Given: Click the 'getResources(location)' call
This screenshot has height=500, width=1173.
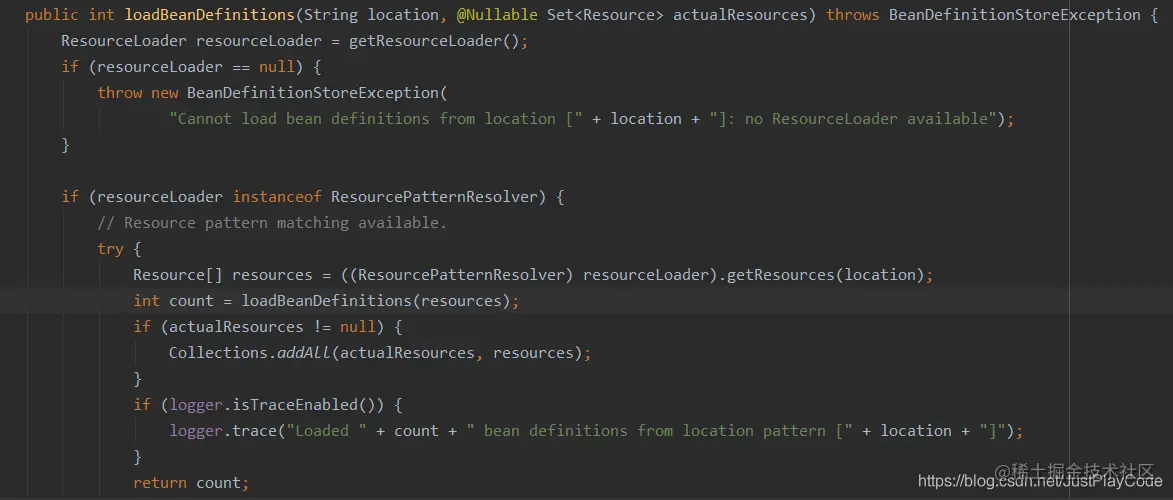Looking at the screenshot, I should click(x=826, y=275).
